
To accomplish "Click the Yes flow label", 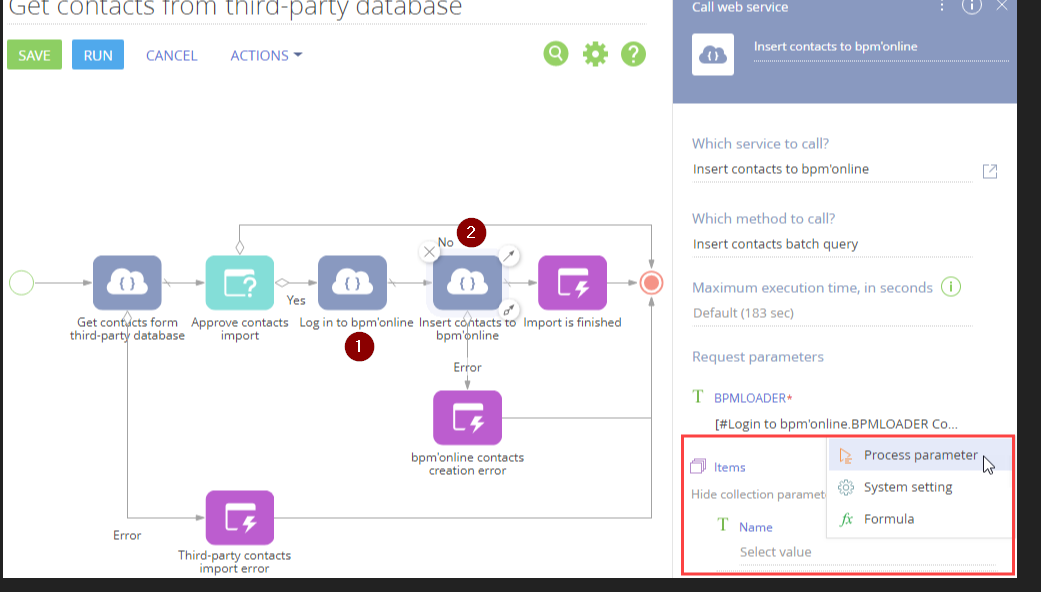I will [x=296, y=301].
